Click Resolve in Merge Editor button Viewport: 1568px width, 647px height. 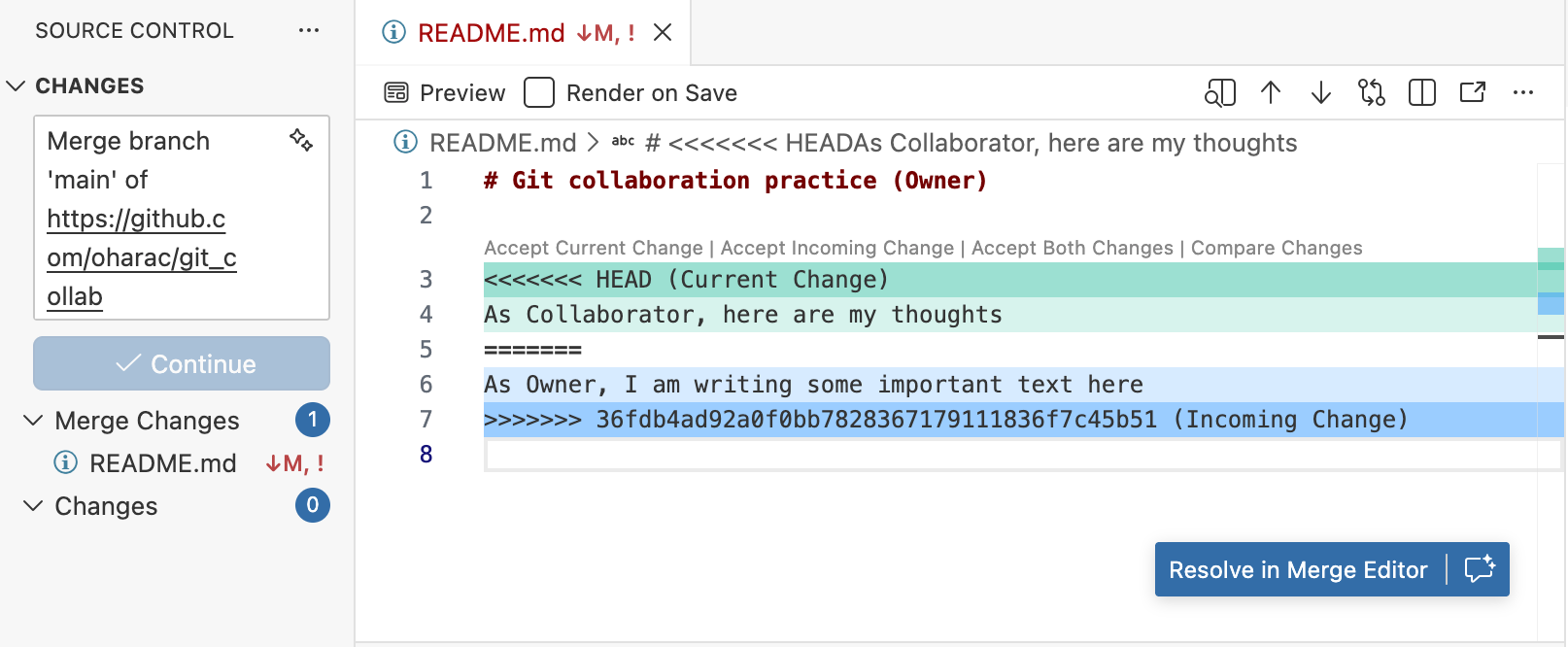pos(1298,570)
